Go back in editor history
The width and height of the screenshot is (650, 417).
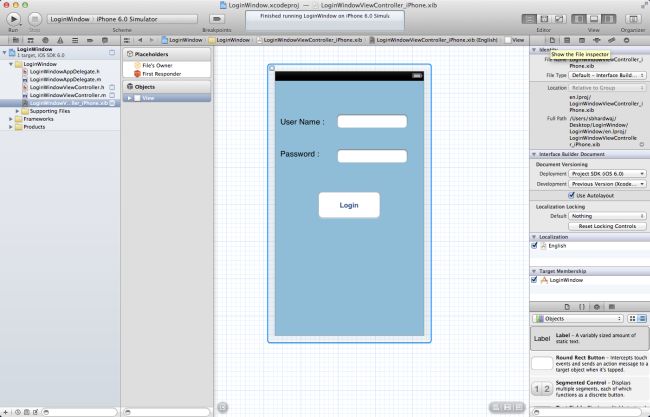click(140, 40)
